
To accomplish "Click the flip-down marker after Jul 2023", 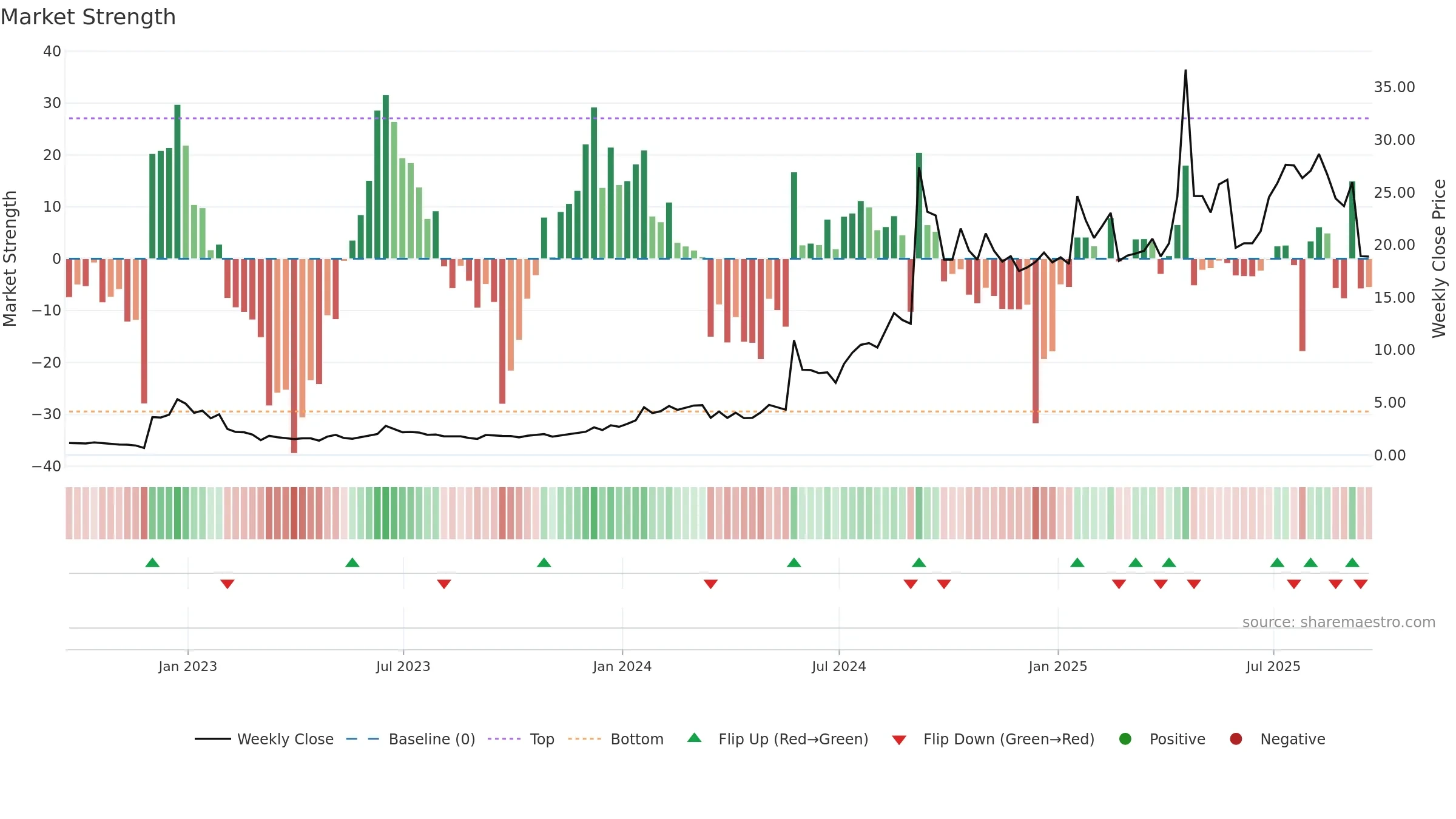I will tap(444, 584).
